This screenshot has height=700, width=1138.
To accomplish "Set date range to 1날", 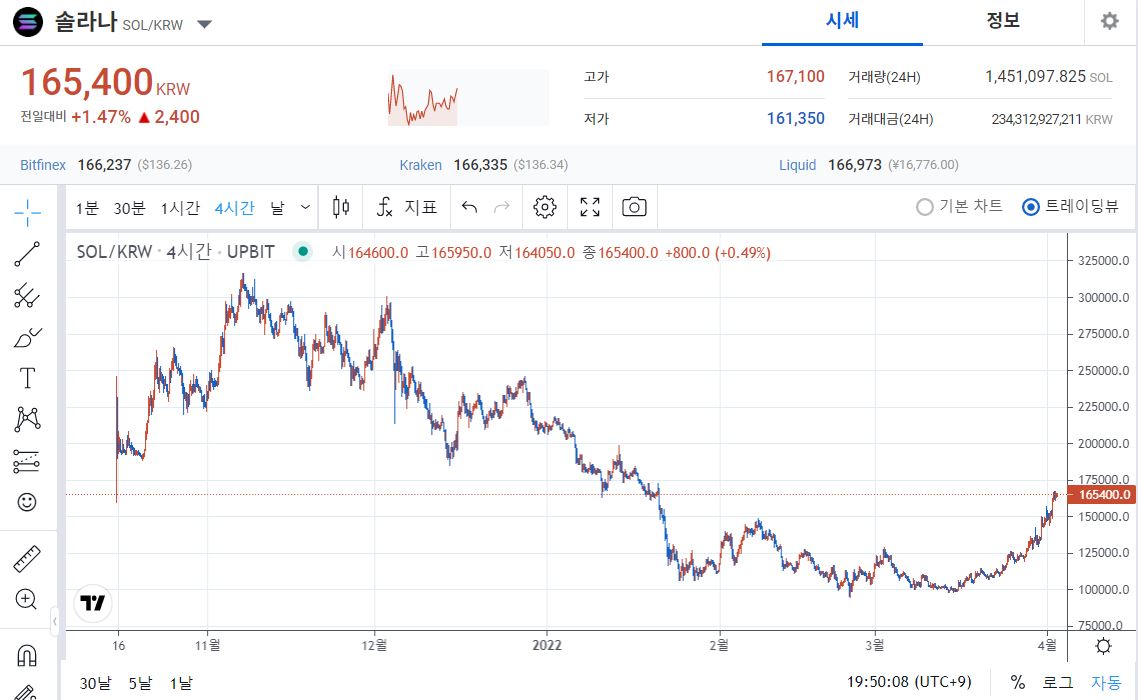I will point(181,683).
